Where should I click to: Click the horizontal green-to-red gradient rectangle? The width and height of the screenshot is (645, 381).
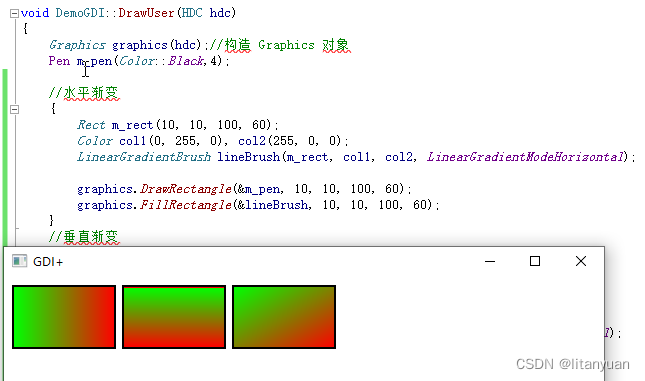[64, 317]
